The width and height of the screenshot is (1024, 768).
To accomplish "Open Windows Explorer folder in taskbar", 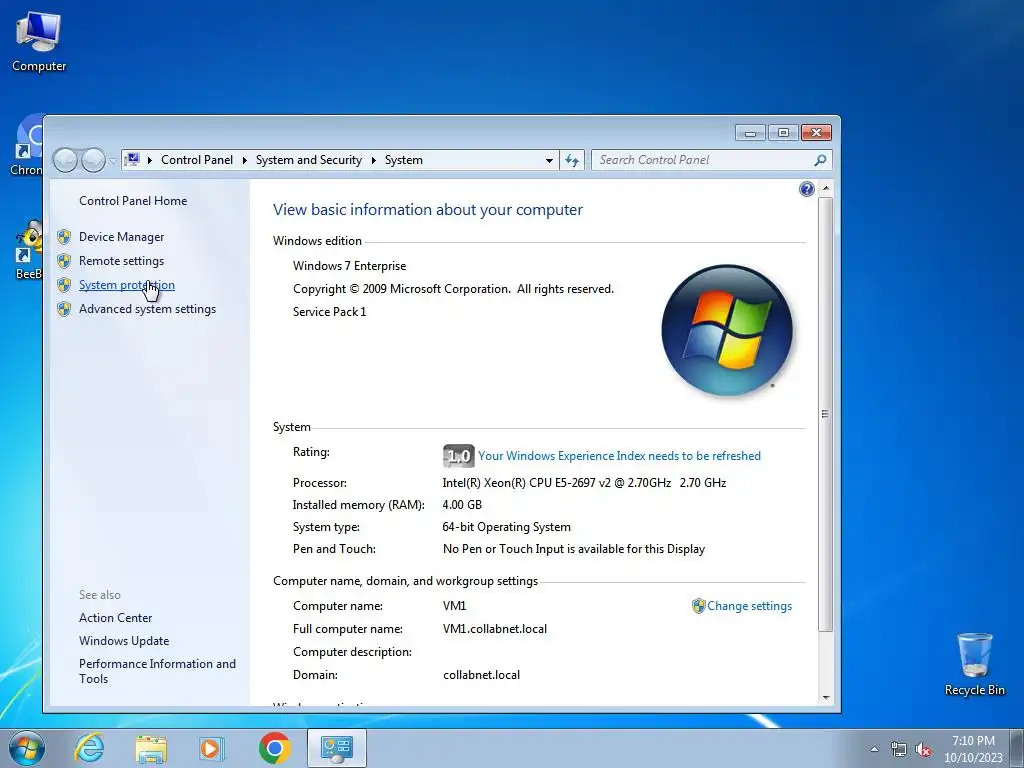I will [x=151, y=748].
